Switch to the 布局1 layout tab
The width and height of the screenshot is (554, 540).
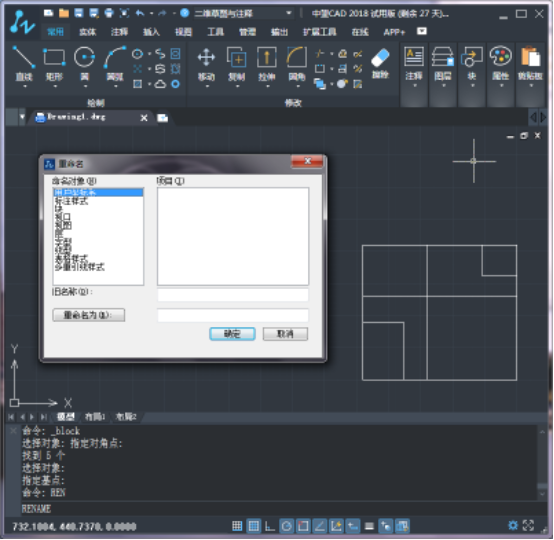tap(95, 417)
